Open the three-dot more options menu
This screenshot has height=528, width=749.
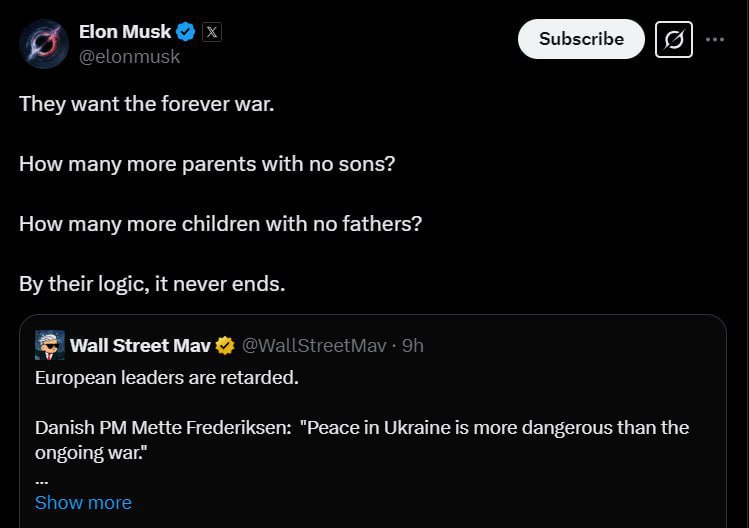click(715, 39)
